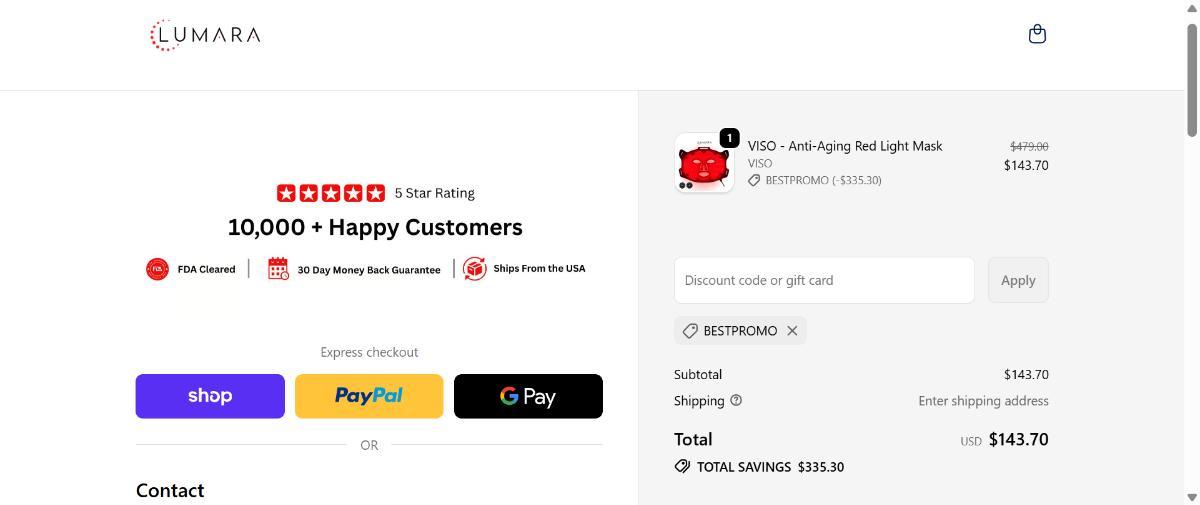Check out using Google Pay
Screen dimensions: 1200x505
click(528, 396)
